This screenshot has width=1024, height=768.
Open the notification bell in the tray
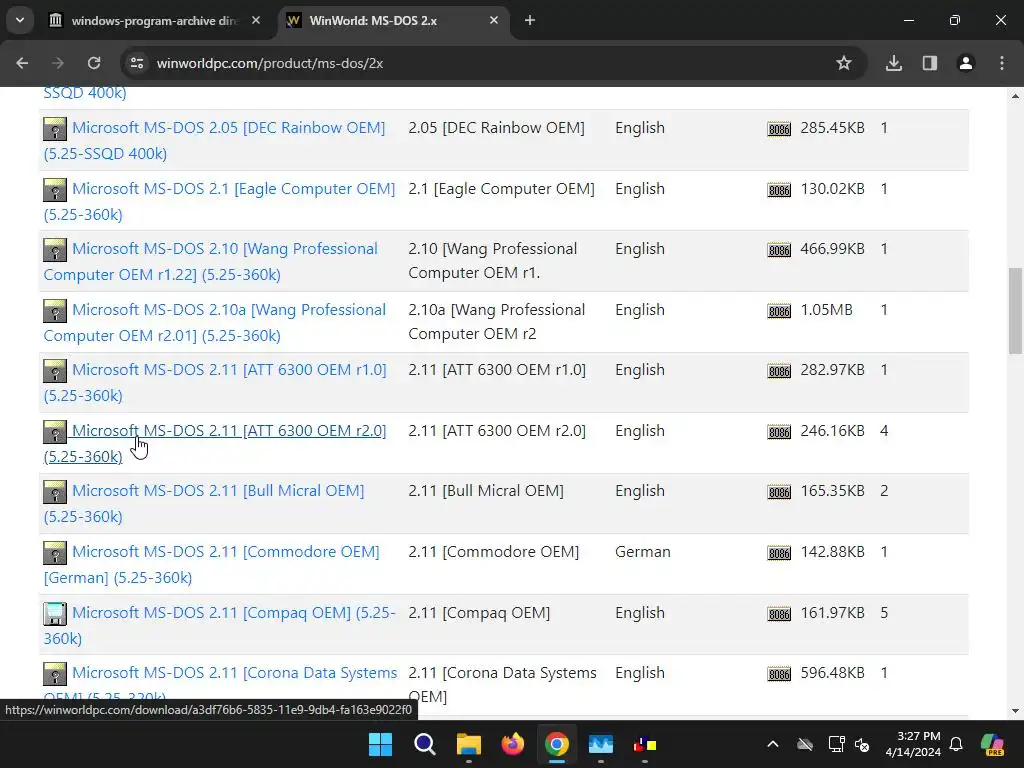tap(956, 744)
